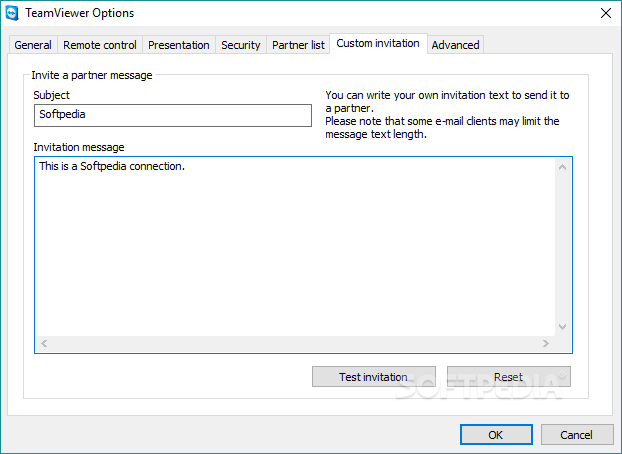Click the 'This is a Softpedia connection.' text
622x454 pixels.
pos(112,166)
